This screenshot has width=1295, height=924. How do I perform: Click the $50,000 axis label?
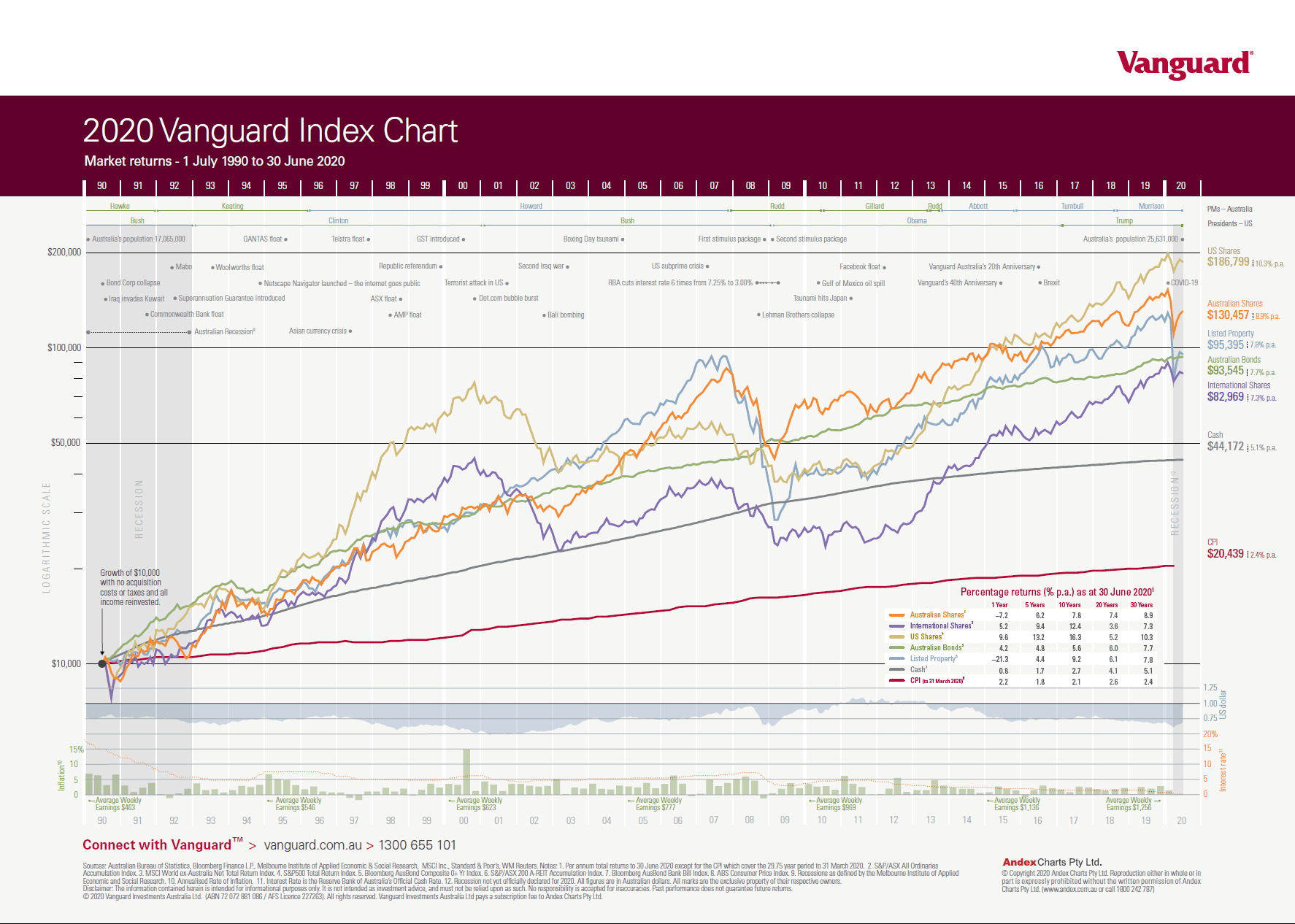(66, 442)
